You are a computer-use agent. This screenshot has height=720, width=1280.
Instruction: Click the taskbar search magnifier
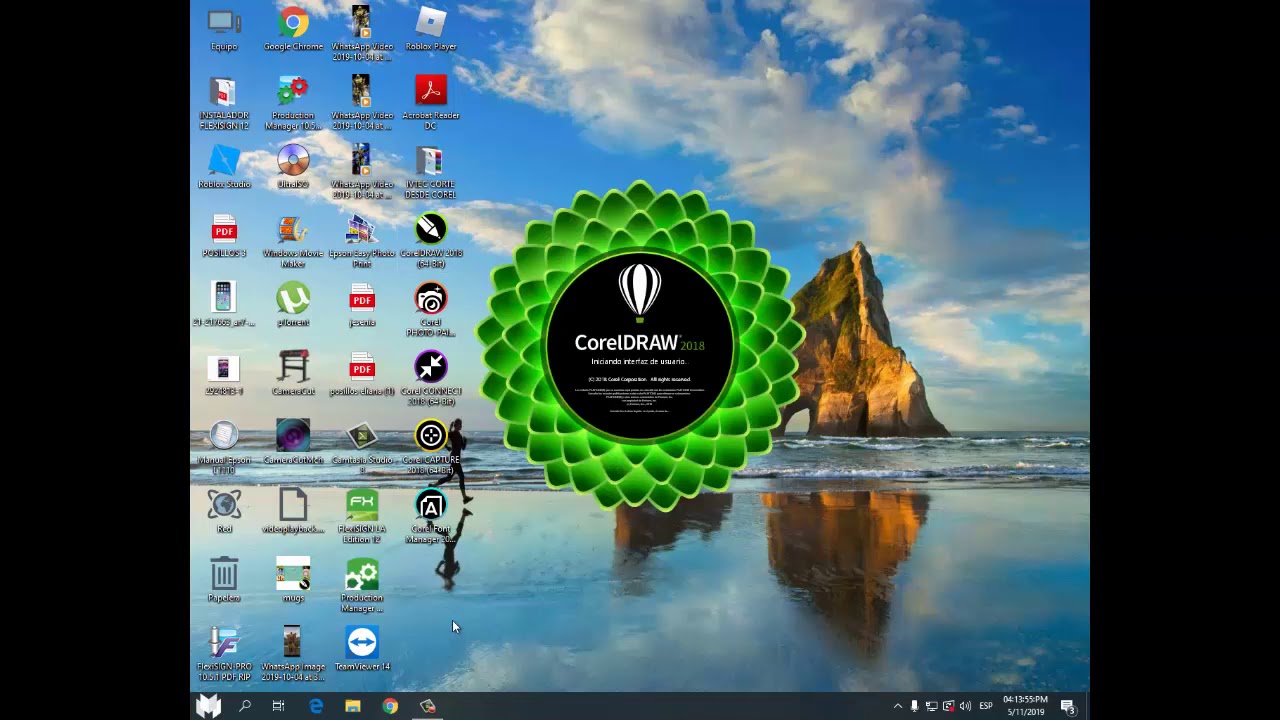(244, 706)
